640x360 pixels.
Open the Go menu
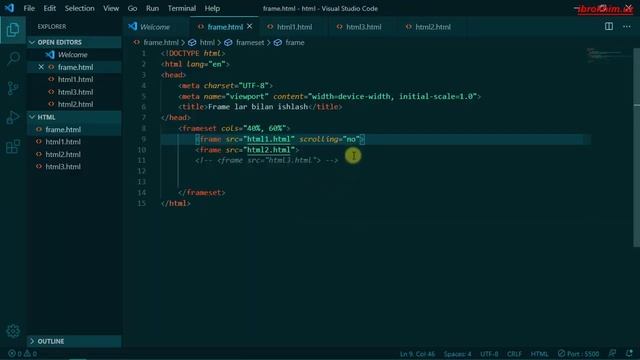(132, 8)
